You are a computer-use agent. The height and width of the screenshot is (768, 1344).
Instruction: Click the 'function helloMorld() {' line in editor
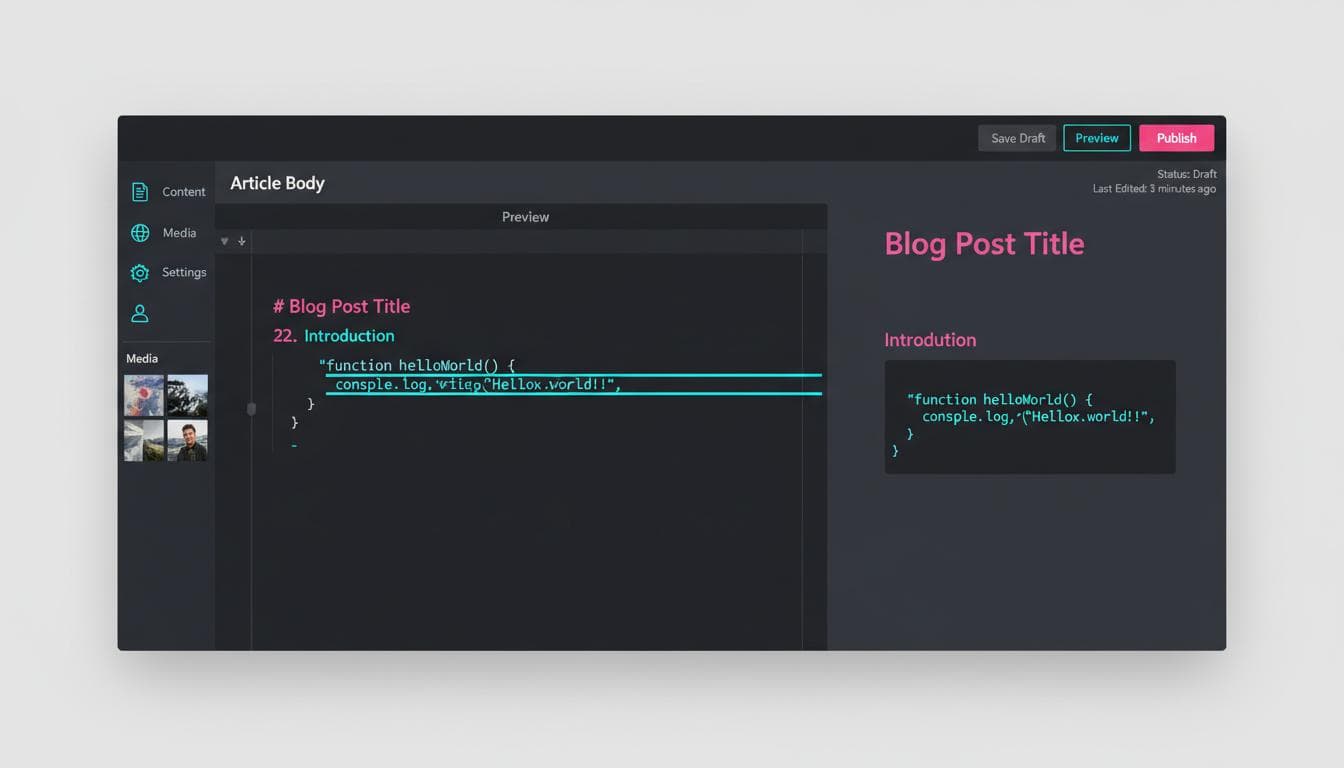[416, 365]
